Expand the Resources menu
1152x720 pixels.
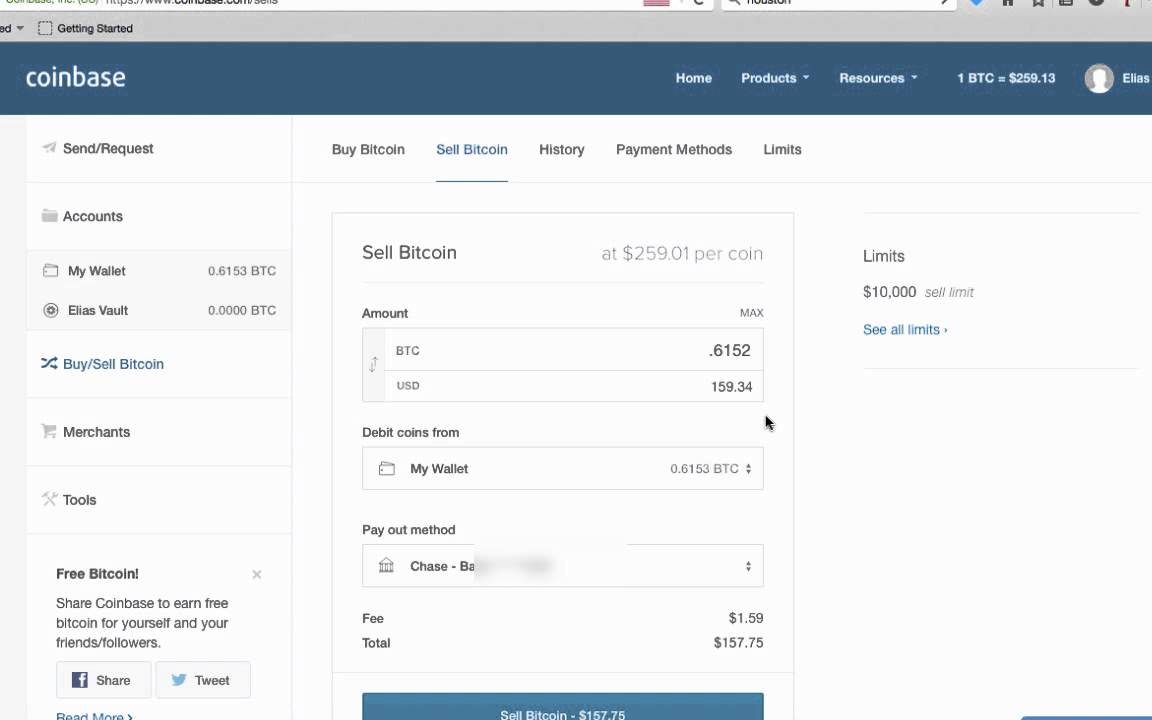pyautogui.click(x=878, y=78)
